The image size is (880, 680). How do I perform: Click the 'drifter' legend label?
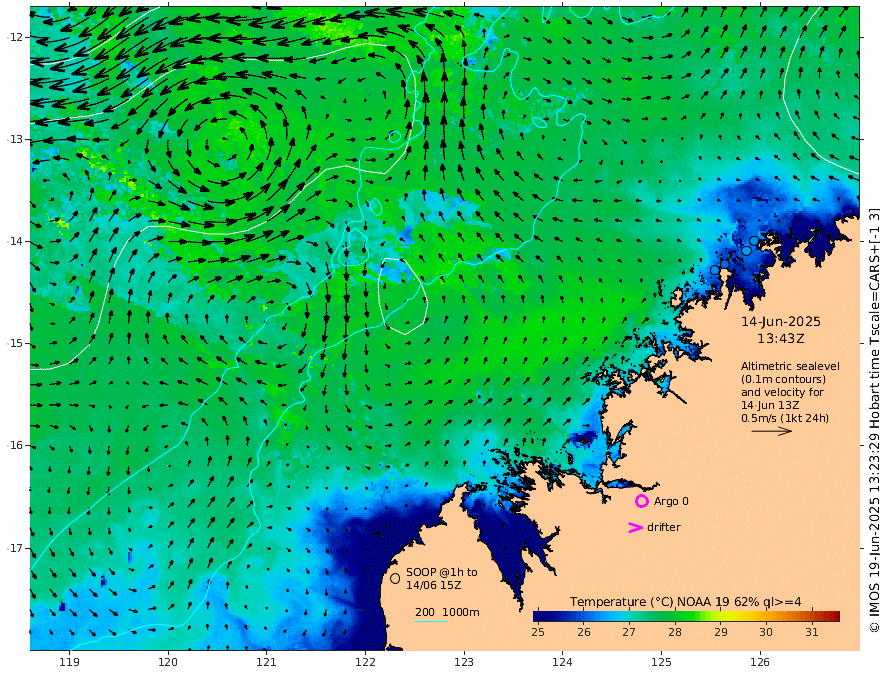664,527
